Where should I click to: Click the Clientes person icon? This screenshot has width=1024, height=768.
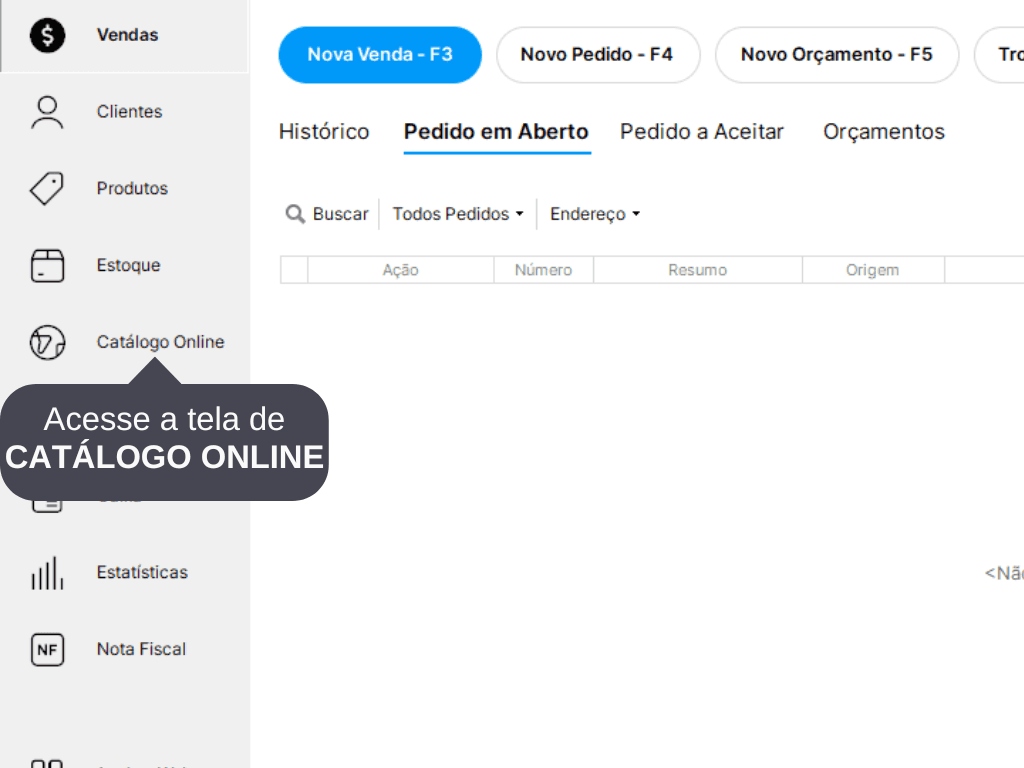tap(47, 112)
